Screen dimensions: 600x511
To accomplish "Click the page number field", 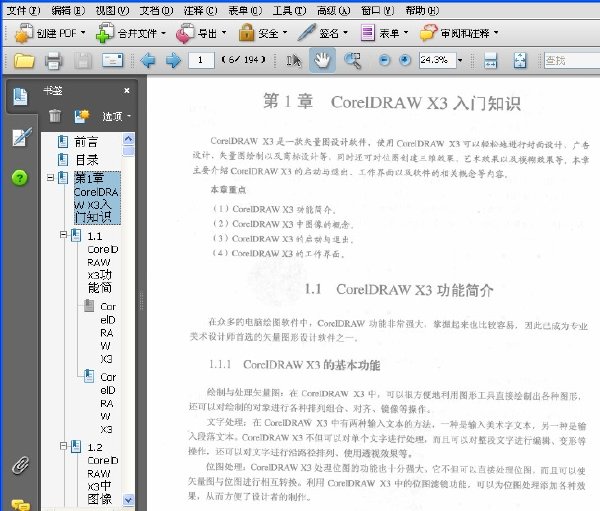I will 201,60.
